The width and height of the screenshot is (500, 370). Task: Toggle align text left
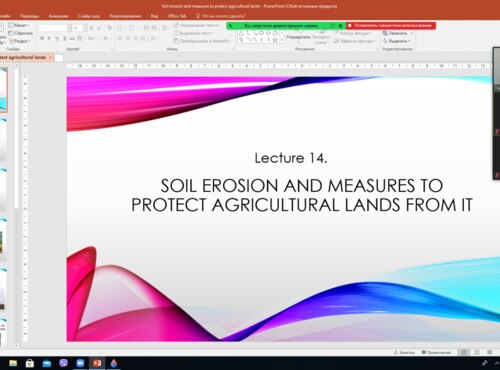point(120,38)
